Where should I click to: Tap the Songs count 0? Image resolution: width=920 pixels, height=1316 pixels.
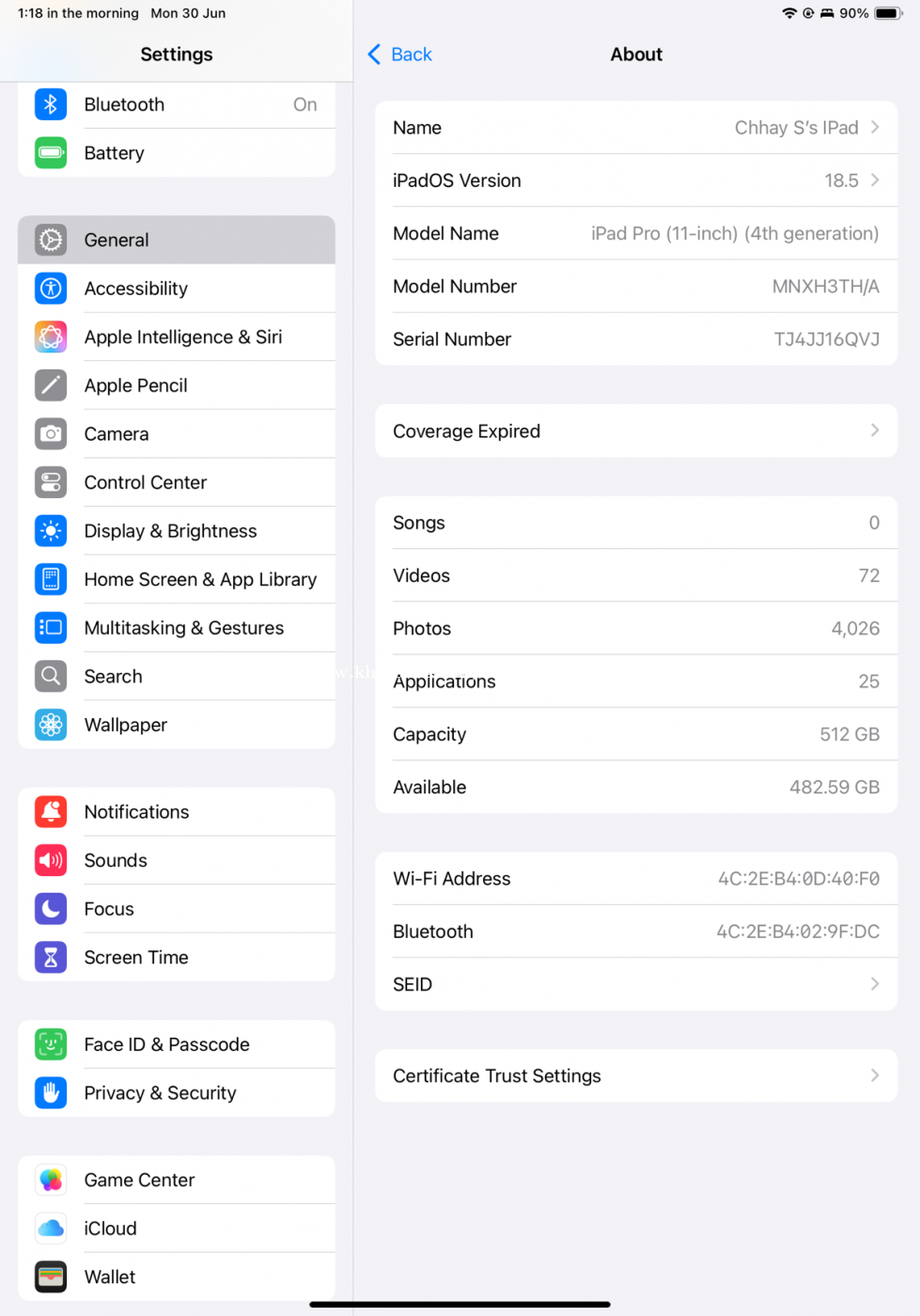click(x=874, y=523)
